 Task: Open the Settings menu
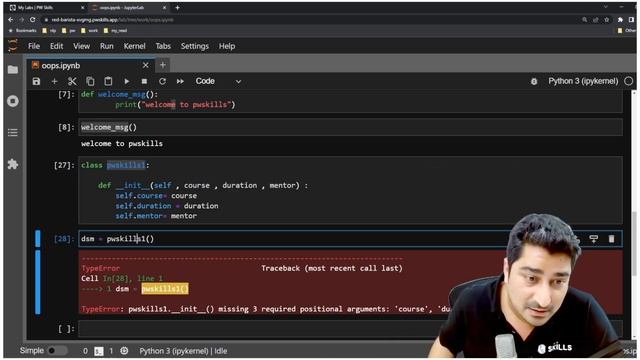click(x=195, y=46)
